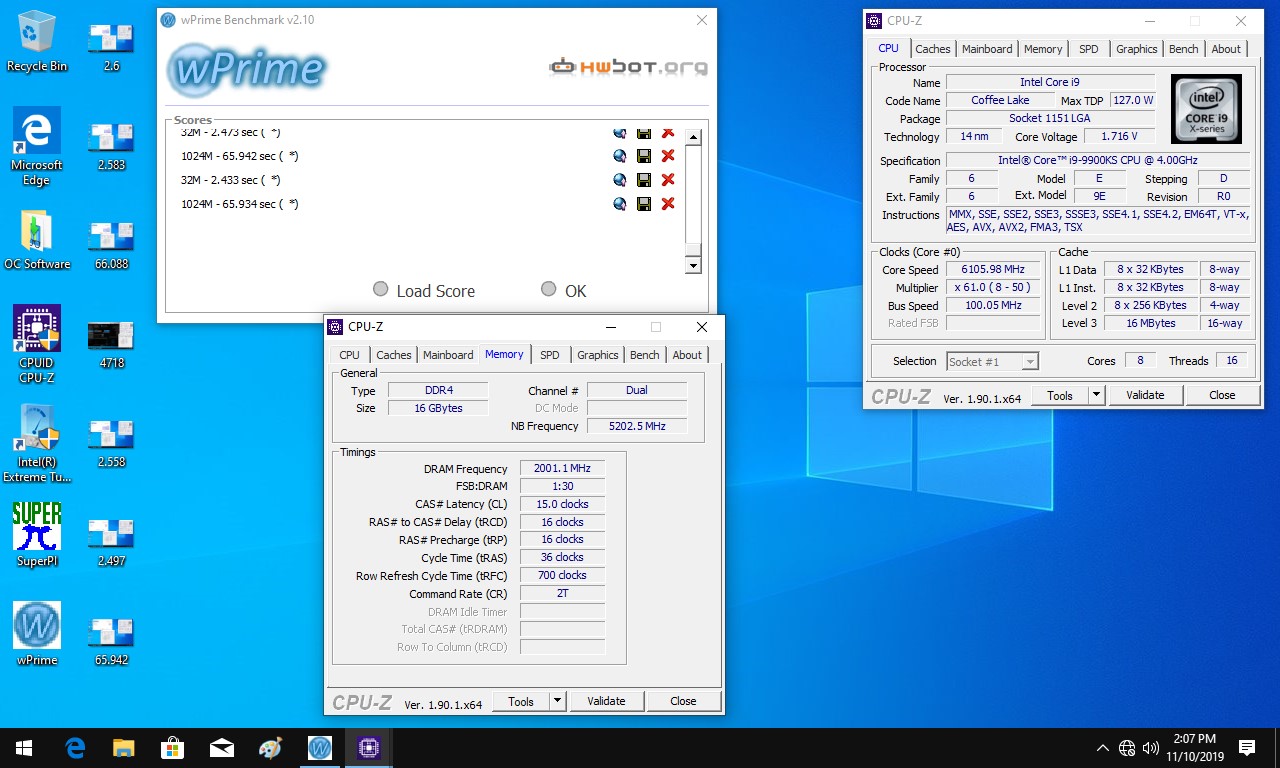Launch CPUID CPU-Z desktop shortcut

click(37, 344)
